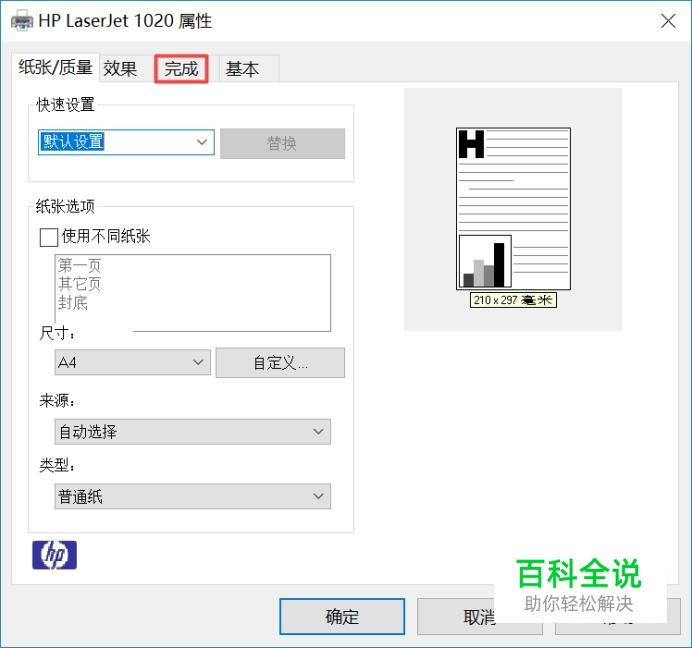Click the 取消 button
The width and height of the screenshot is (692, 648).
pos(479,616)
